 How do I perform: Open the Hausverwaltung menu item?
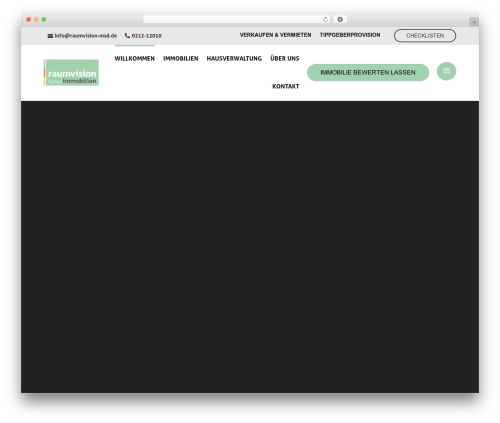coord(234,58)
